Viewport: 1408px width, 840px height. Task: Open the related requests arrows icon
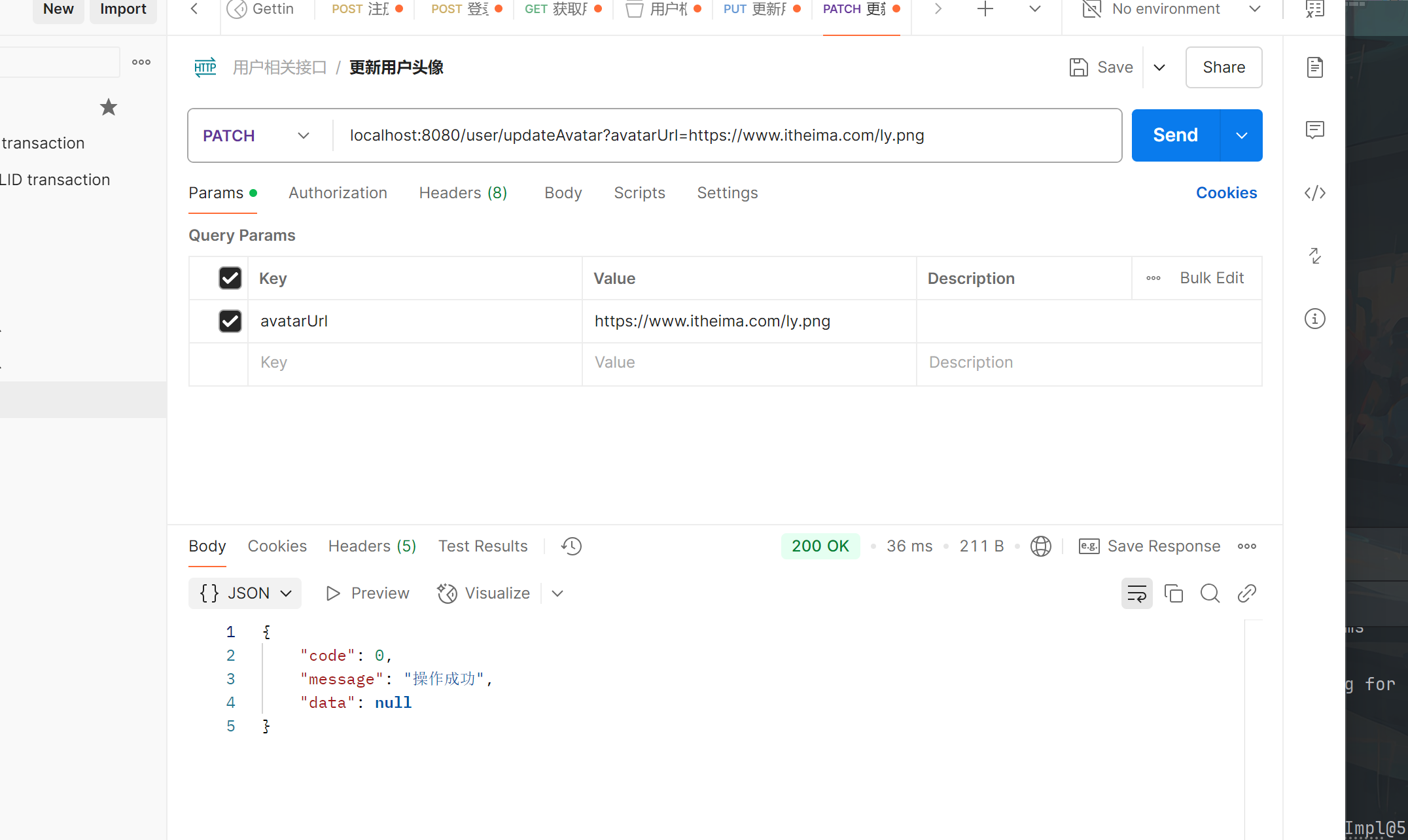(x=1314, y=256)
